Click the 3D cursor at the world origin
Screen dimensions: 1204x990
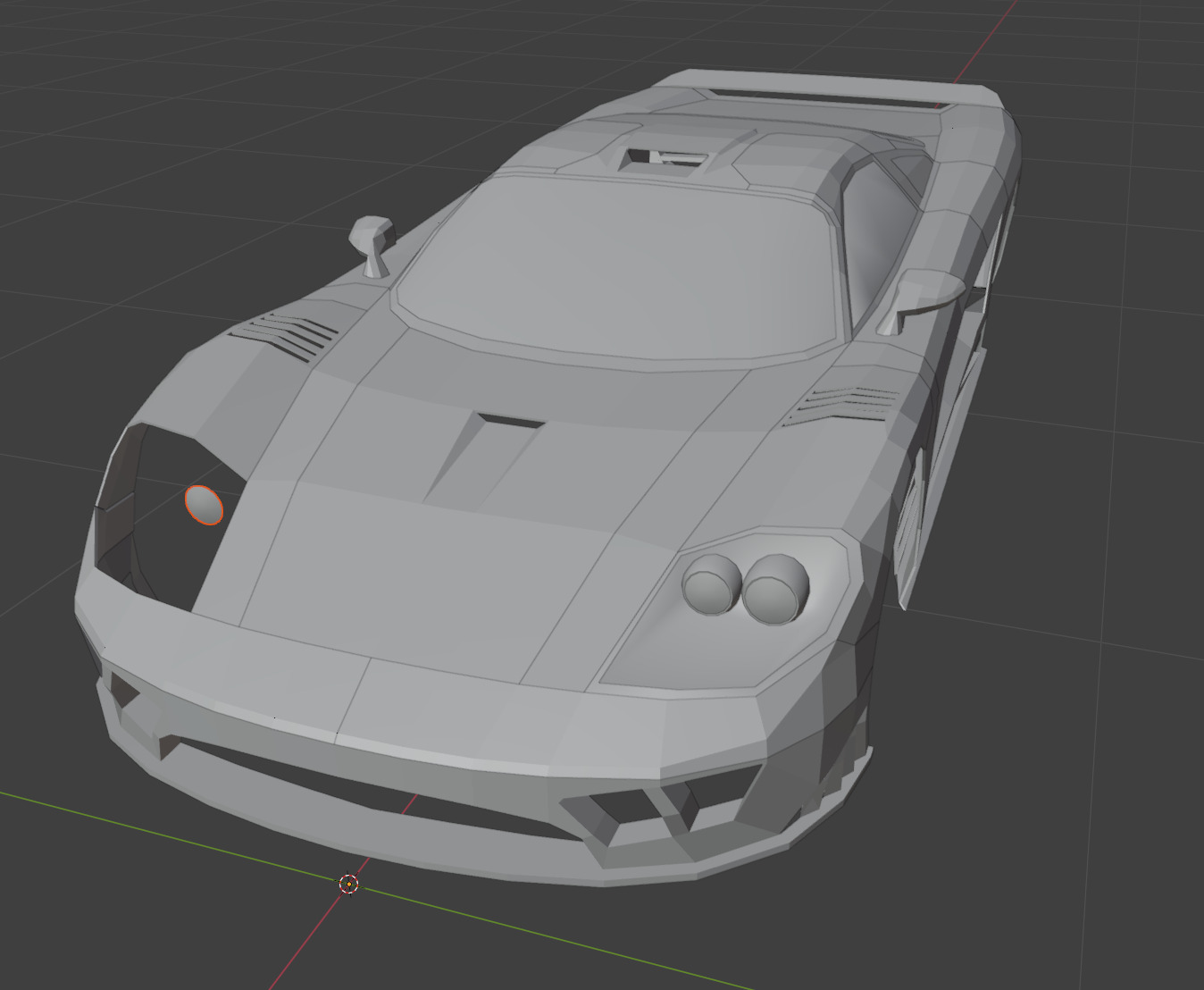click(x=349, y=884)
